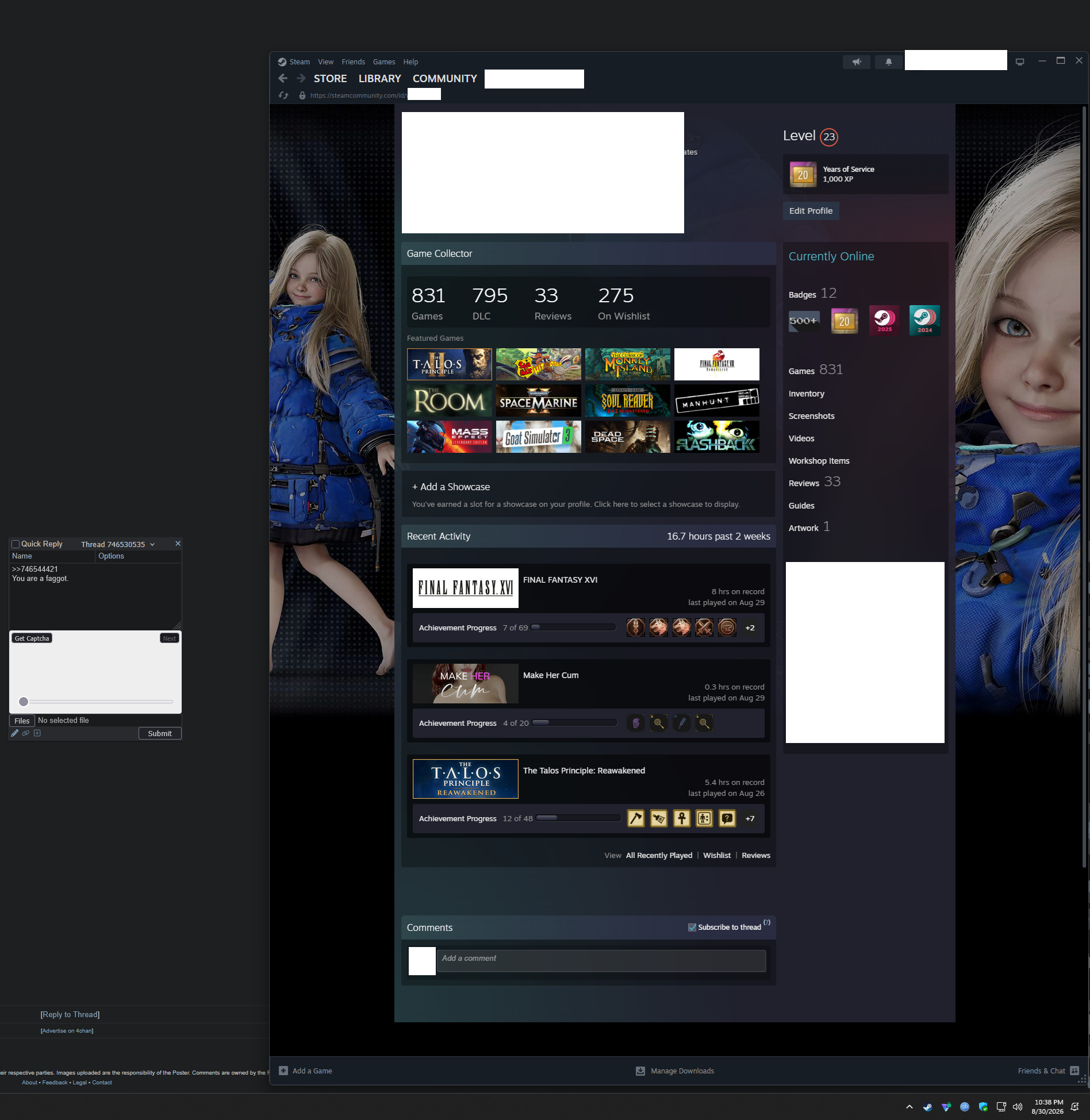
Task: Open the VPN tray icon in taskbar
Action: click(946, 1107)
